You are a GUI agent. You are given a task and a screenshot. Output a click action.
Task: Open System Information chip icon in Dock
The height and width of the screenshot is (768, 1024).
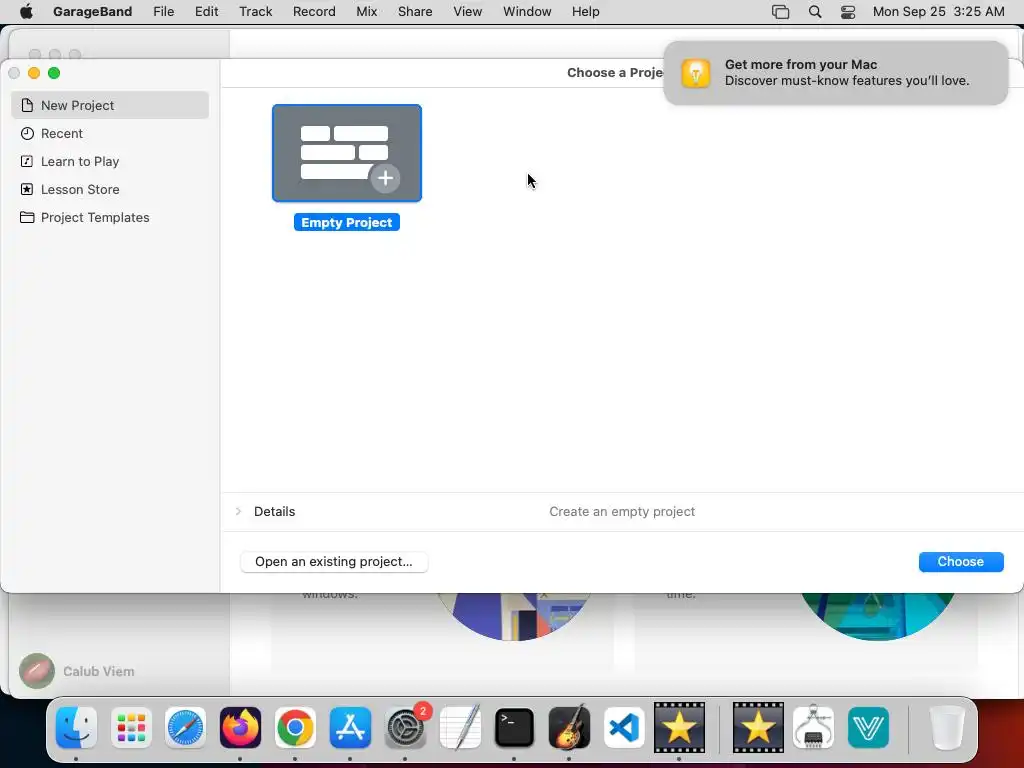click(x=813, y=728)
